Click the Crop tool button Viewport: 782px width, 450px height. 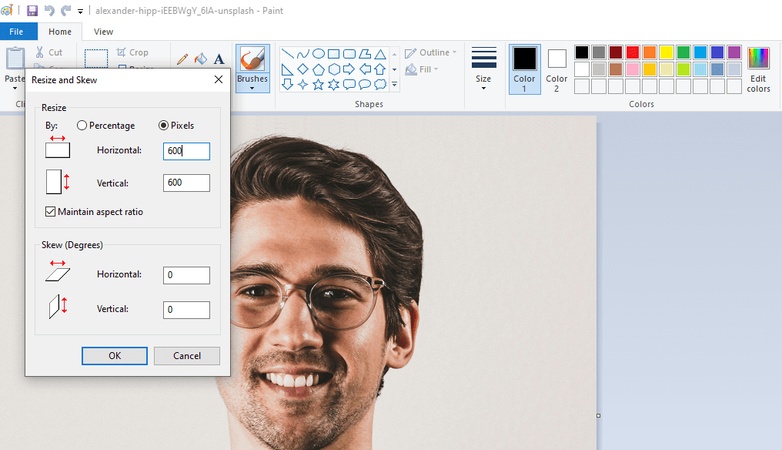133,52
